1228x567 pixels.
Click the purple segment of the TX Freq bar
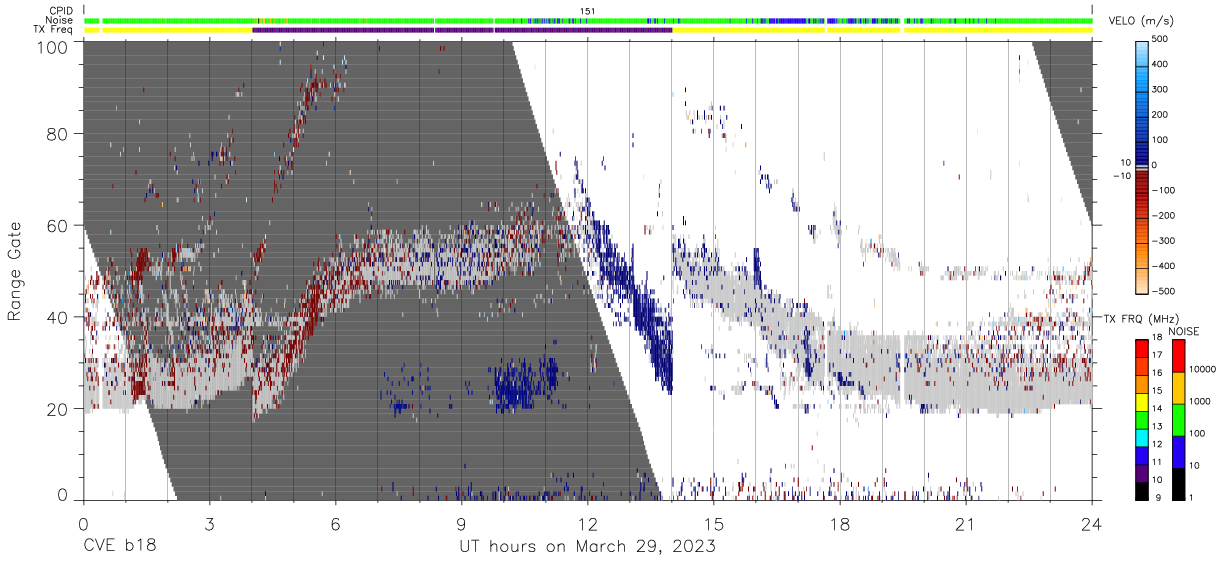pos(462,30)
